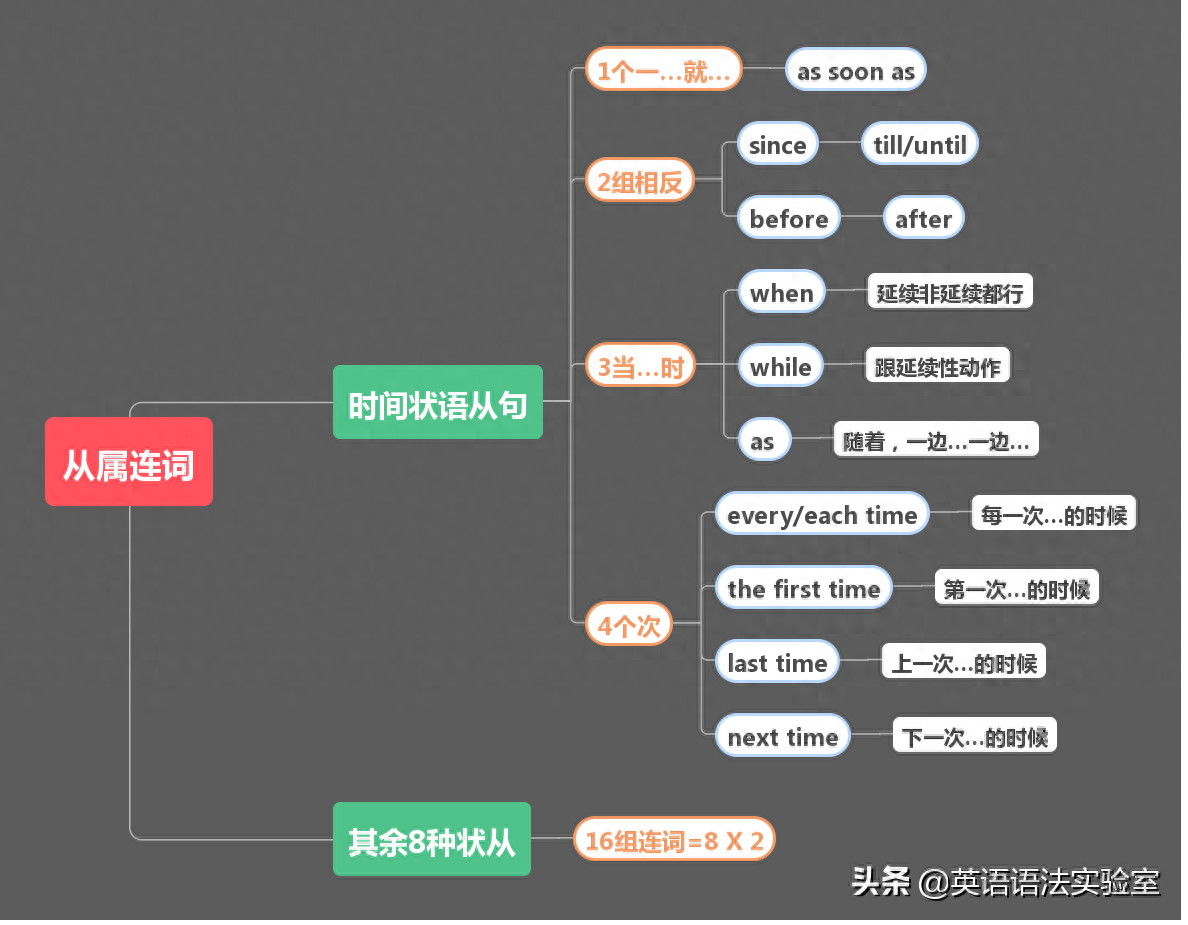Click the 'till/until' node
1188x925 pixels.
pyautogui.click(x=919, y=145)
